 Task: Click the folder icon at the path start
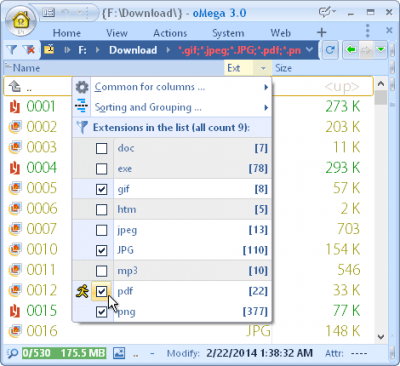tap(49, 50)
